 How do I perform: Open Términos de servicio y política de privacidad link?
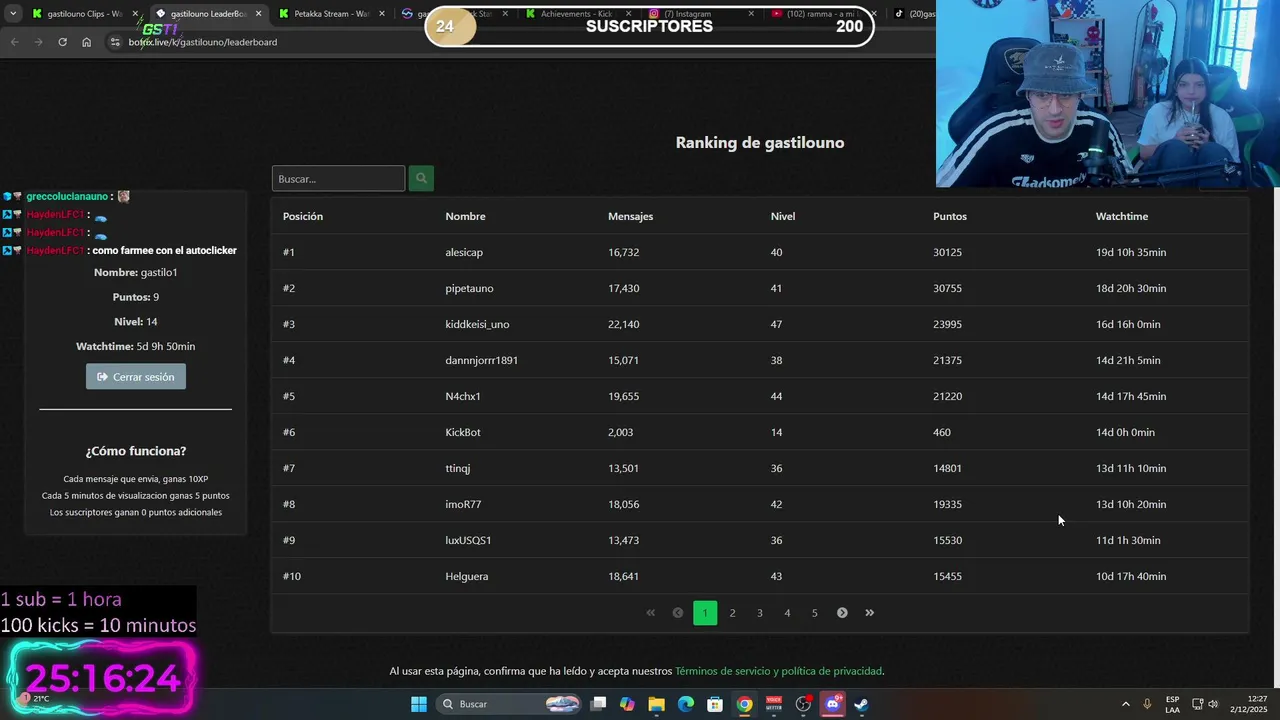pos(779,671)
